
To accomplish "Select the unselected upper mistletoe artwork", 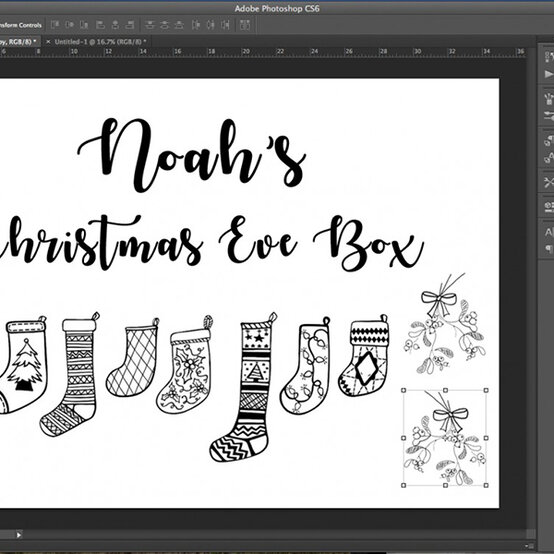I will (x=445, y=323).
